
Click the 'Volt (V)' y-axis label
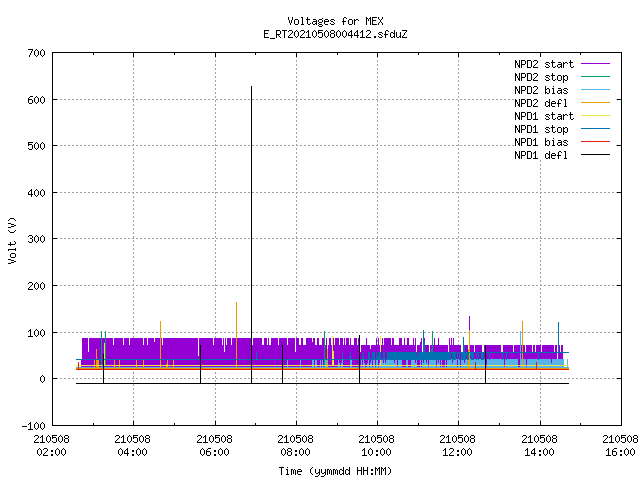point(13,241)
